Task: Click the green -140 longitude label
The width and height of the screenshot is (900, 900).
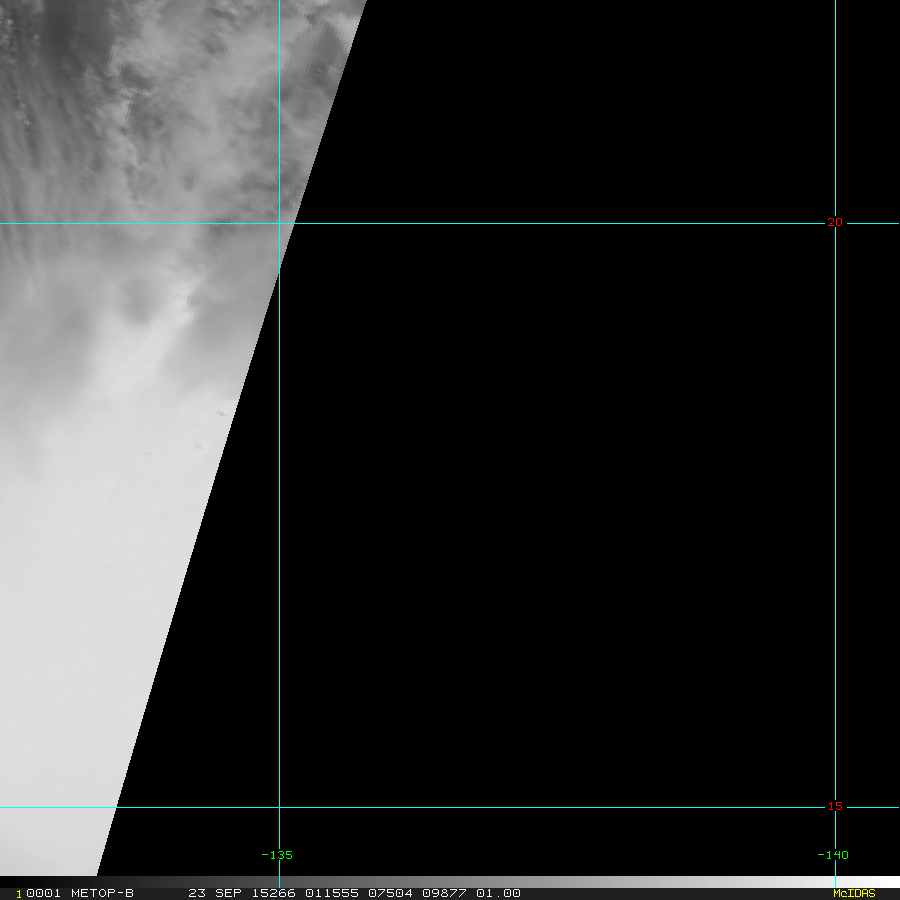Action: point(832,855)
